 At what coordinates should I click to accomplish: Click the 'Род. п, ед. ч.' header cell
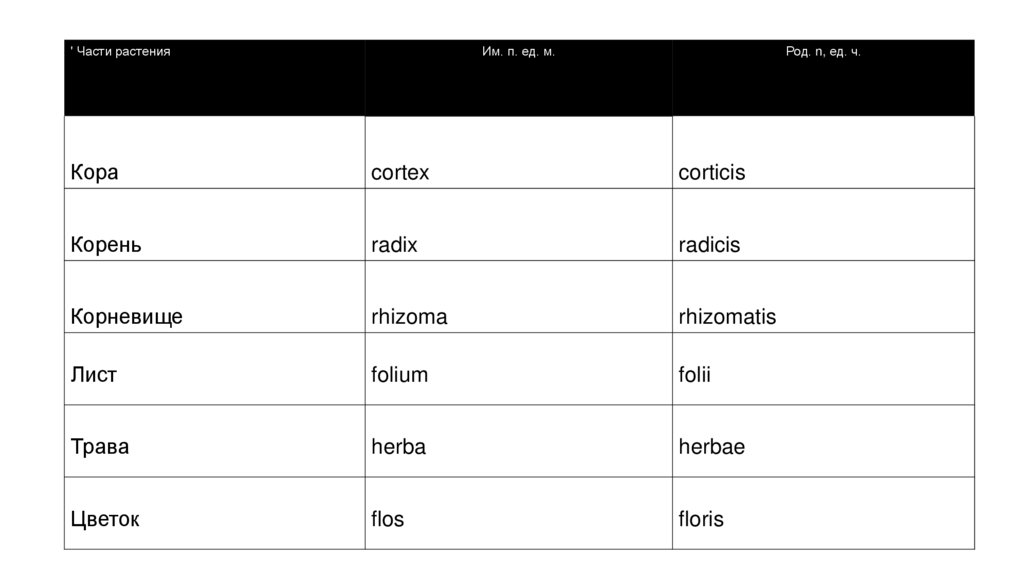822,52
